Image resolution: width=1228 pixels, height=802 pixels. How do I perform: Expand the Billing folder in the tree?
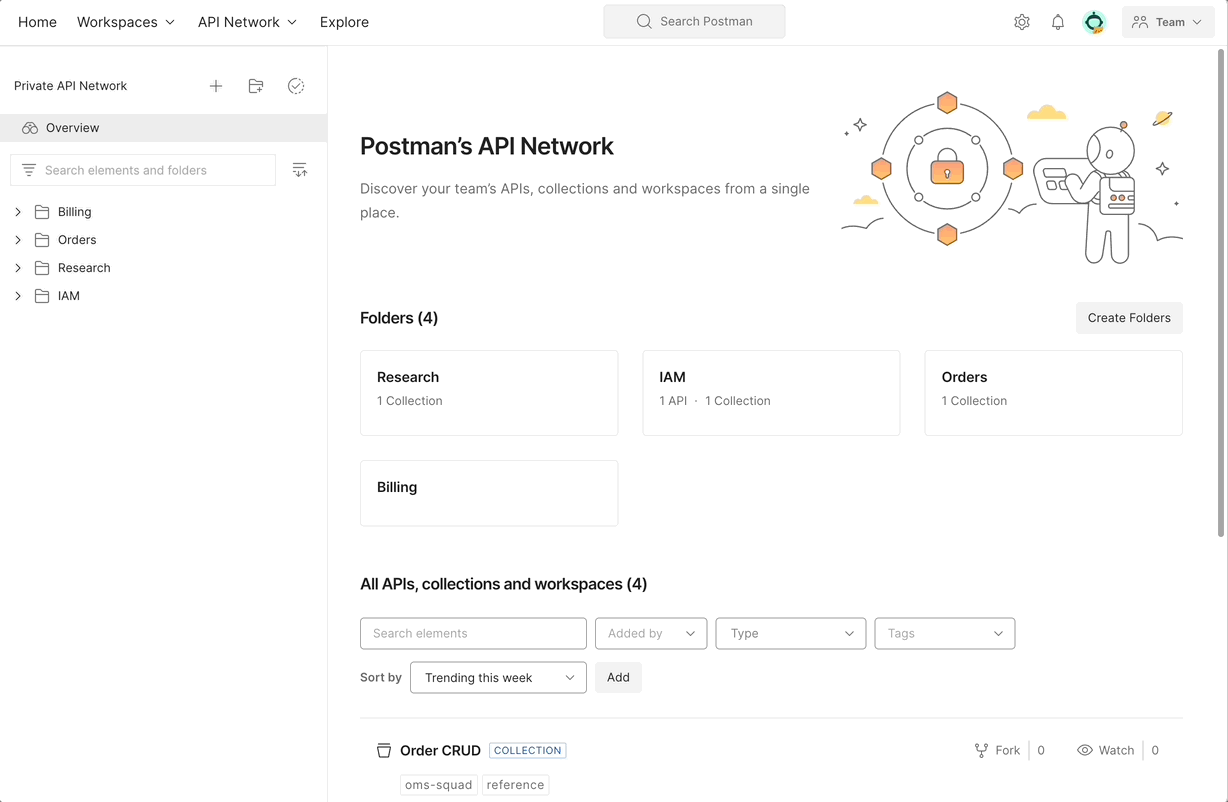17,211
